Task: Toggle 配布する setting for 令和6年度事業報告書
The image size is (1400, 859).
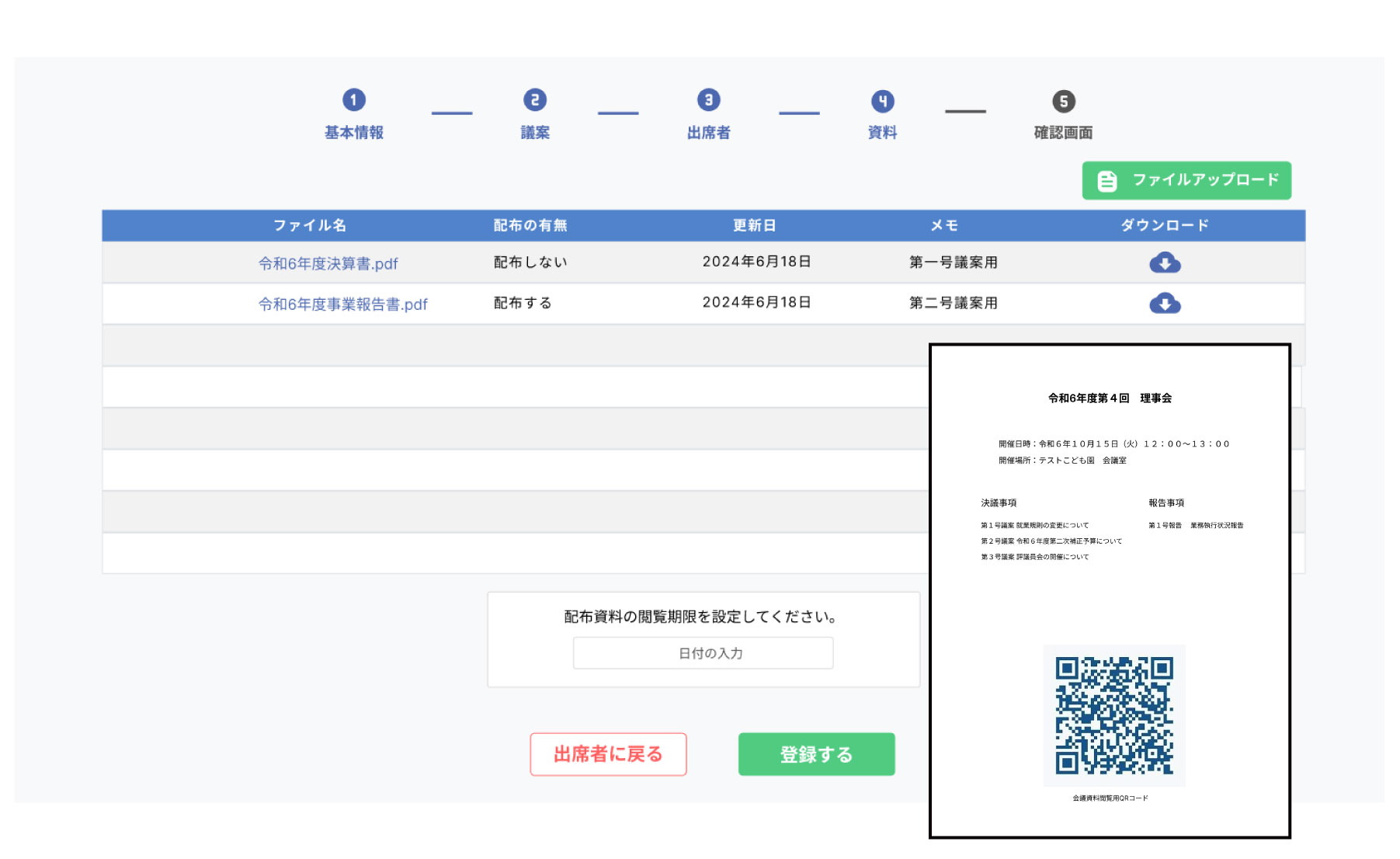Action: pyautogui.click(x=520, y=303)
